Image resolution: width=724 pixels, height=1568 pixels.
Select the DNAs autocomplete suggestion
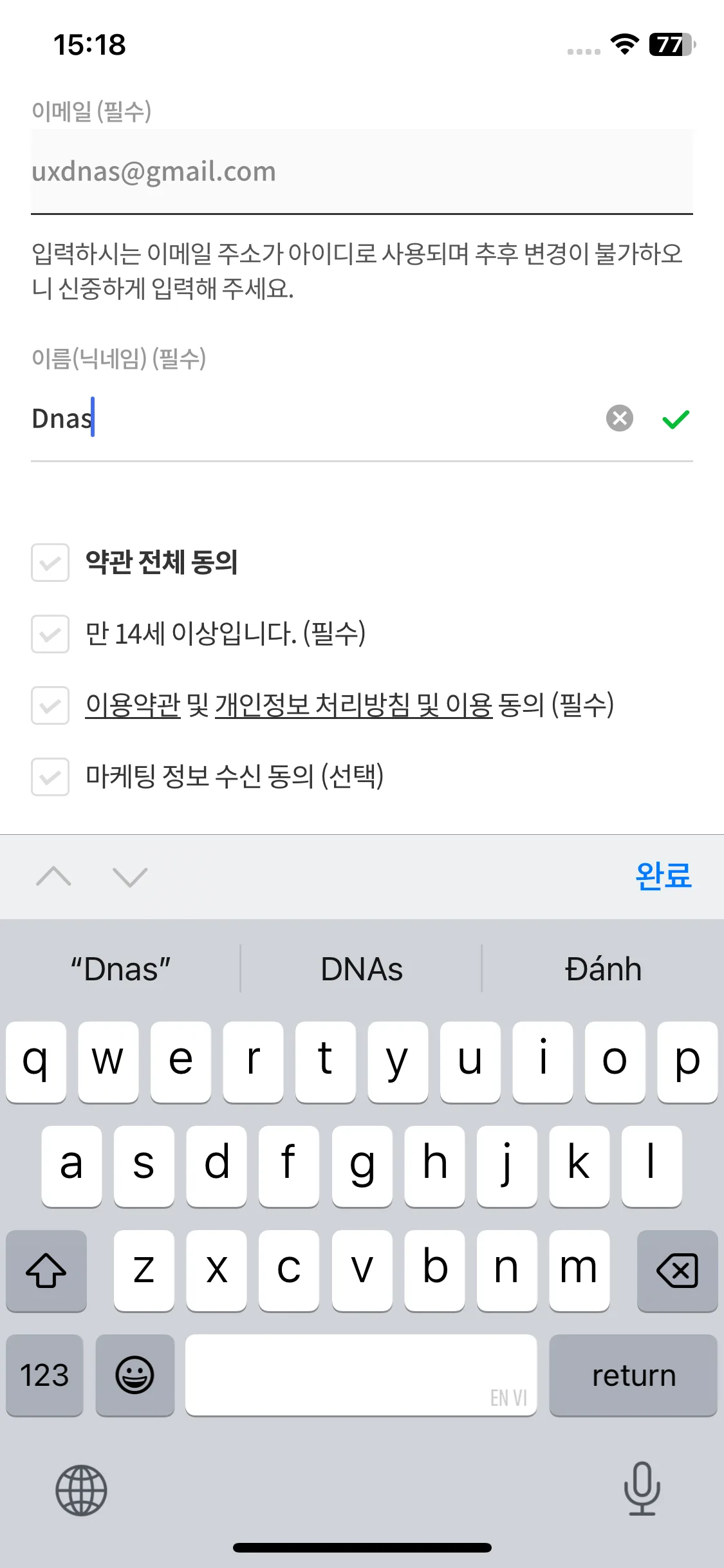pos(362,969)
